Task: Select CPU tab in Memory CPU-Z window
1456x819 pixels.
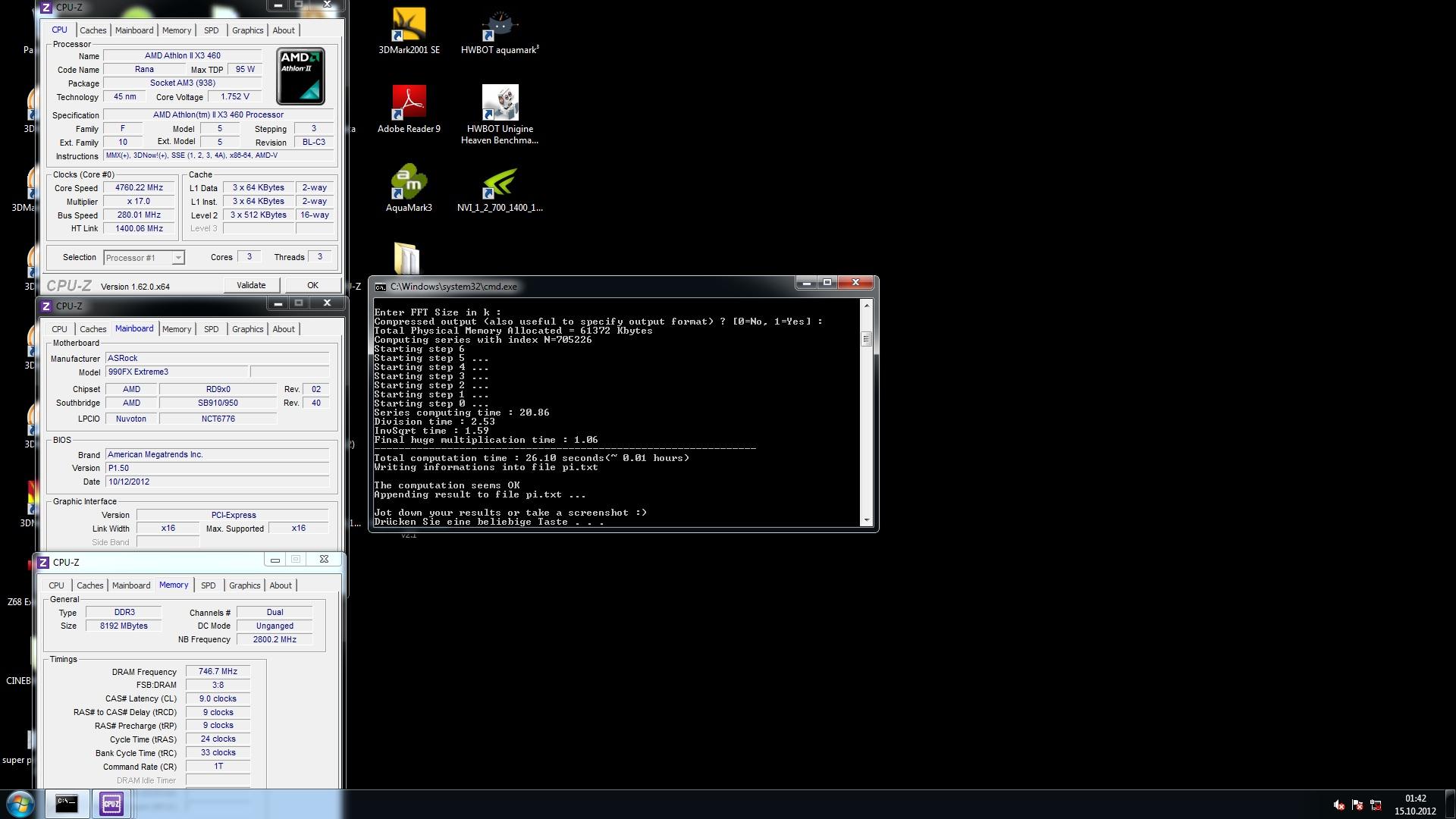Action: click(56, 585)
